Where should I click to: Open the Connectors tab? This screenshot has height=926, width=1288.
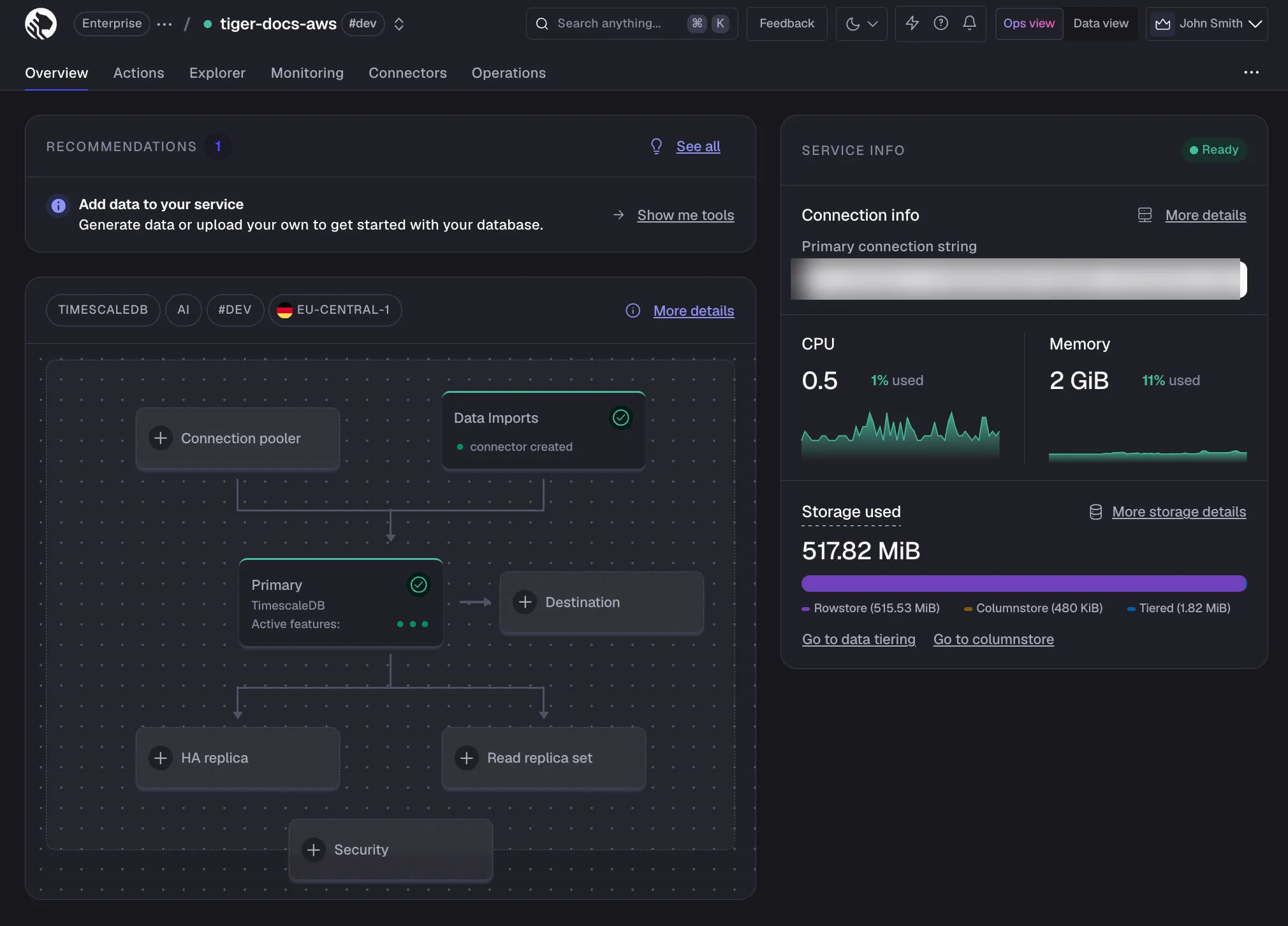click(407, 73)
